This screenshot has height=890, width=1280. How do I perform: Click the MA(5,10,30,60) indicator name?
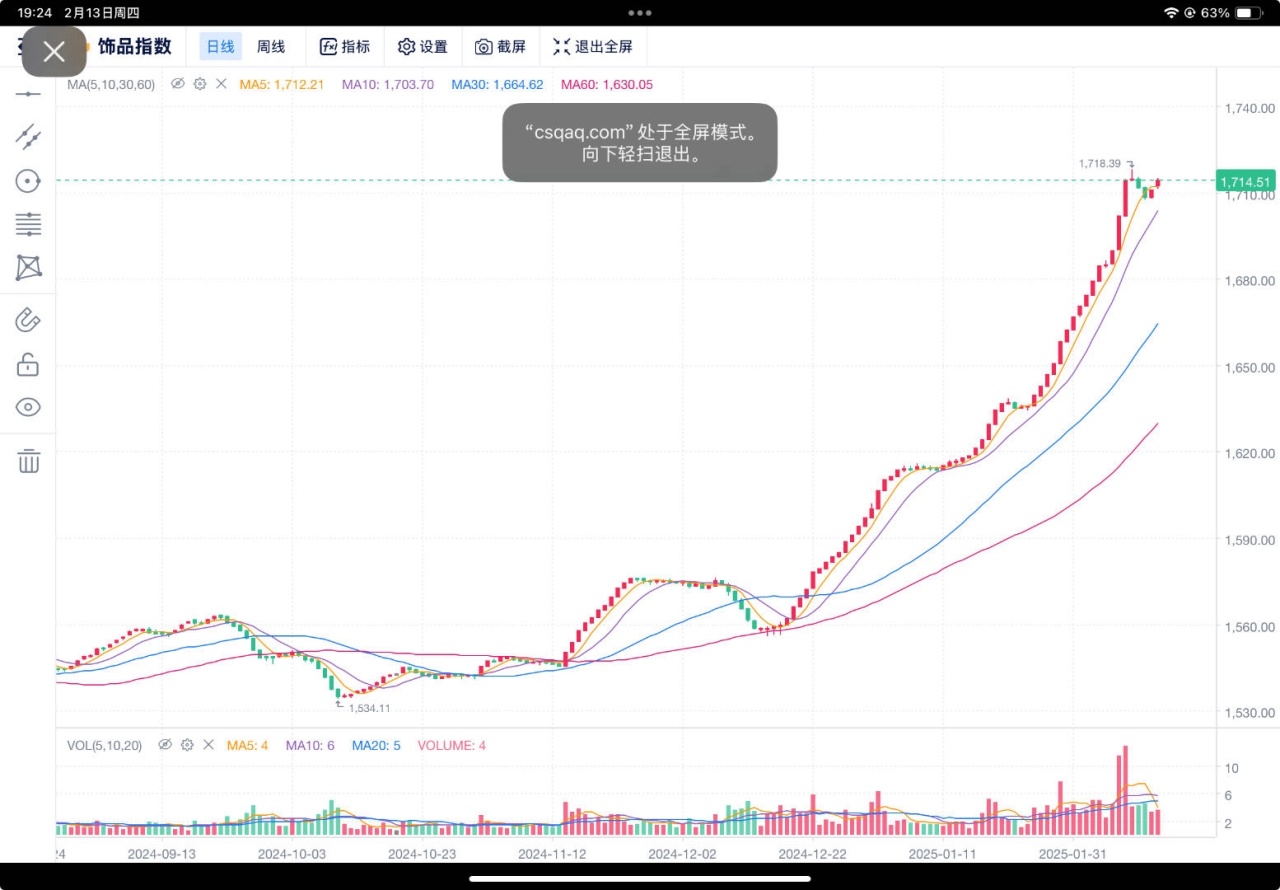111,84
